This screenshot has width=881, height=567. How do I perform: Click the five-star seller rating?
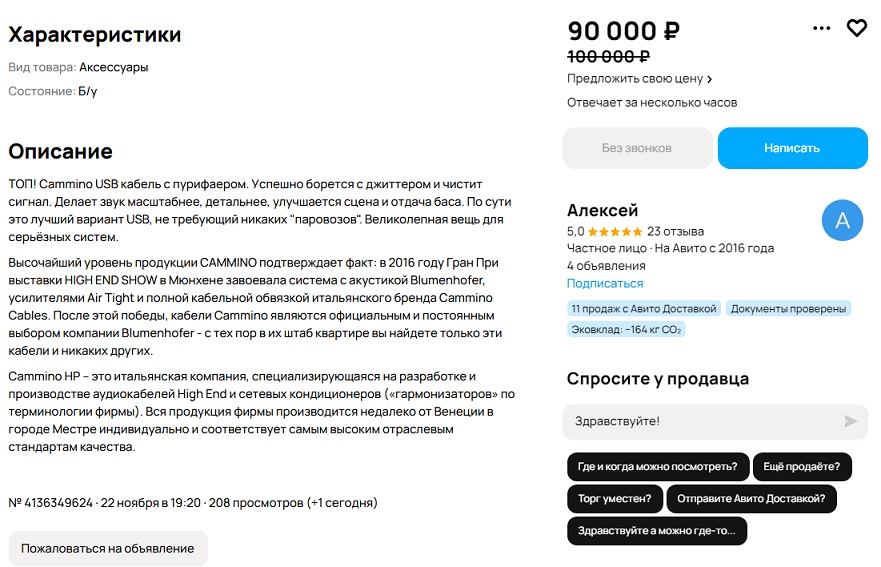[x=615, y=231]
